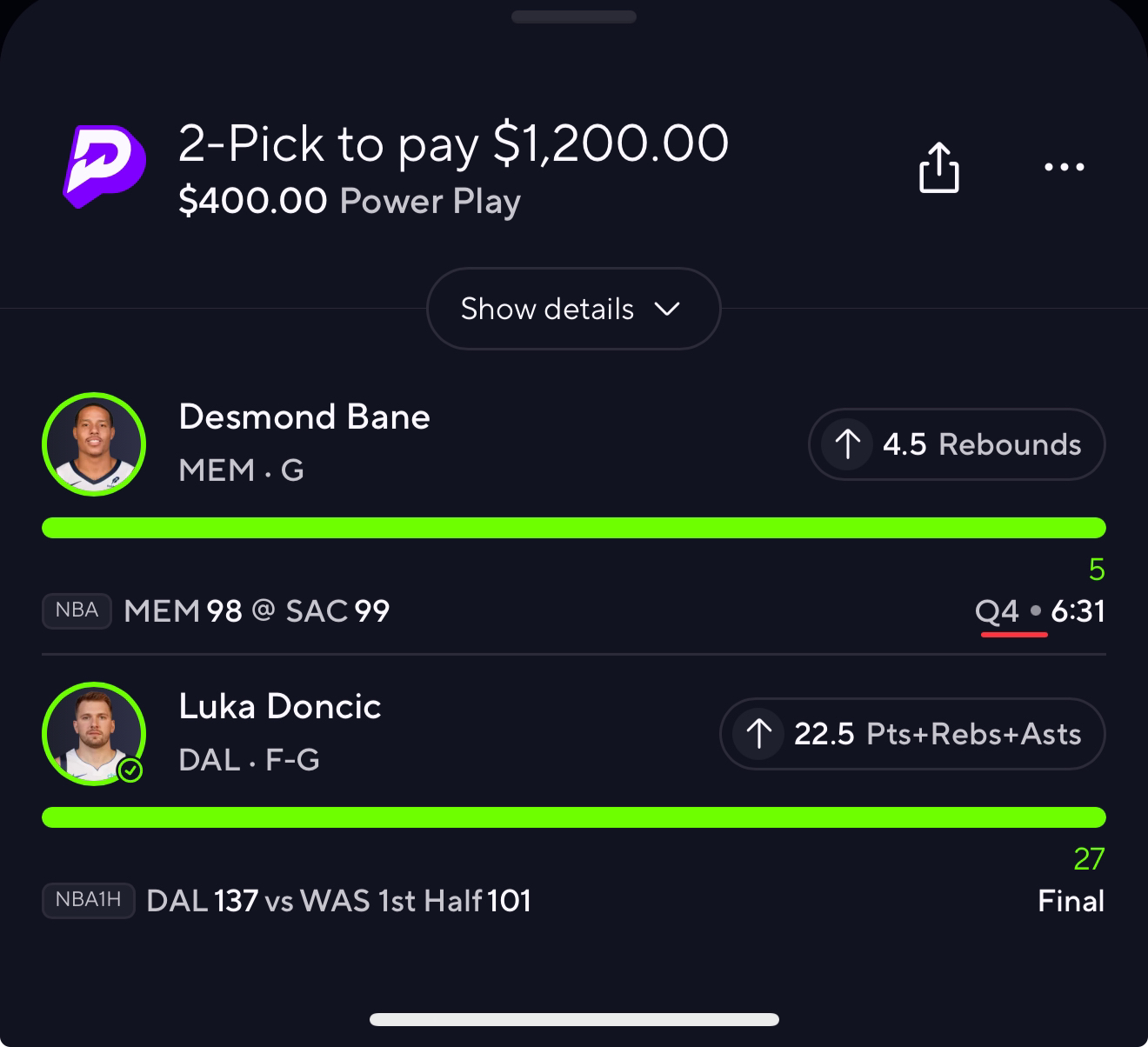Tap the top sheet drag handle
Image resolution: width=1148 pixels, height=1047 pixels.
pyautogui.click(x=574, y=17)
